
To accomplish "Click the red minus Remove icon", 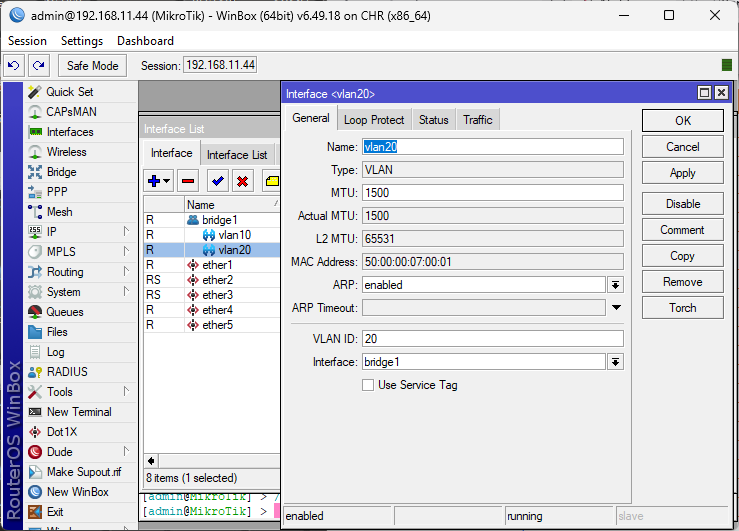I will point(187,181).
